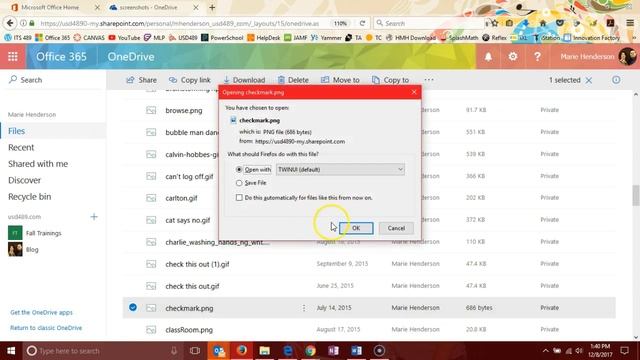640x360 pixels.
Task: Click the Share toolbar button
Action: (x=142, y=80)
